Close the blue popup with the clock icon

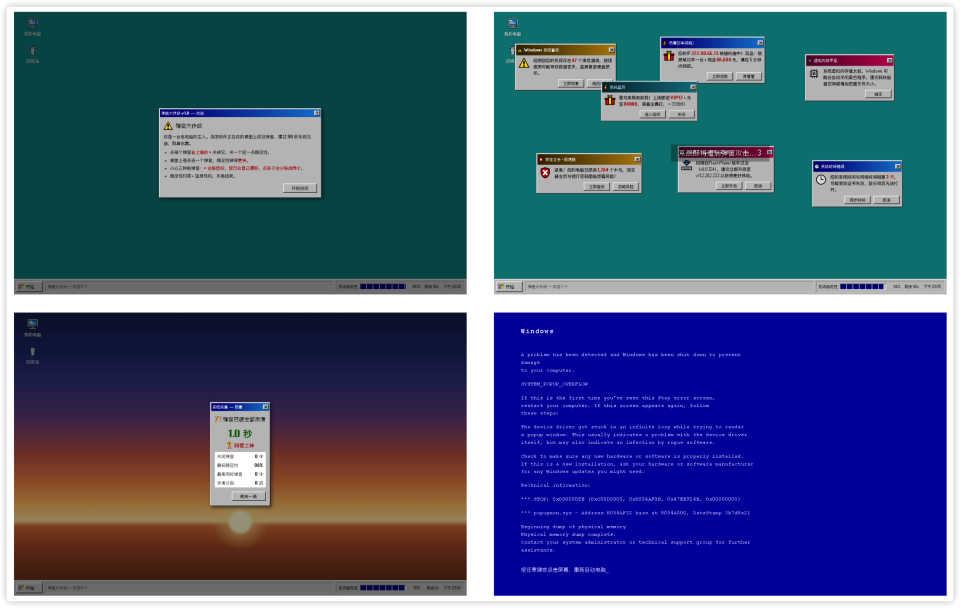pos(898,167)
